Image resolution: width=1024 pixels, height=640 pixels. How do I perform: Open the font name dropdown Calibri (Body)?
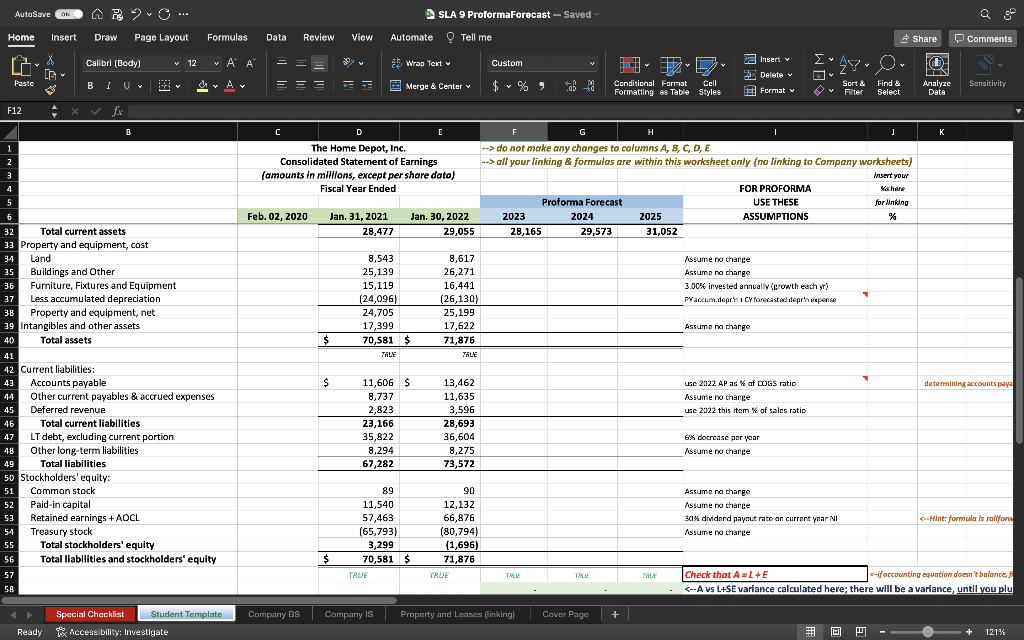point(176,63)
